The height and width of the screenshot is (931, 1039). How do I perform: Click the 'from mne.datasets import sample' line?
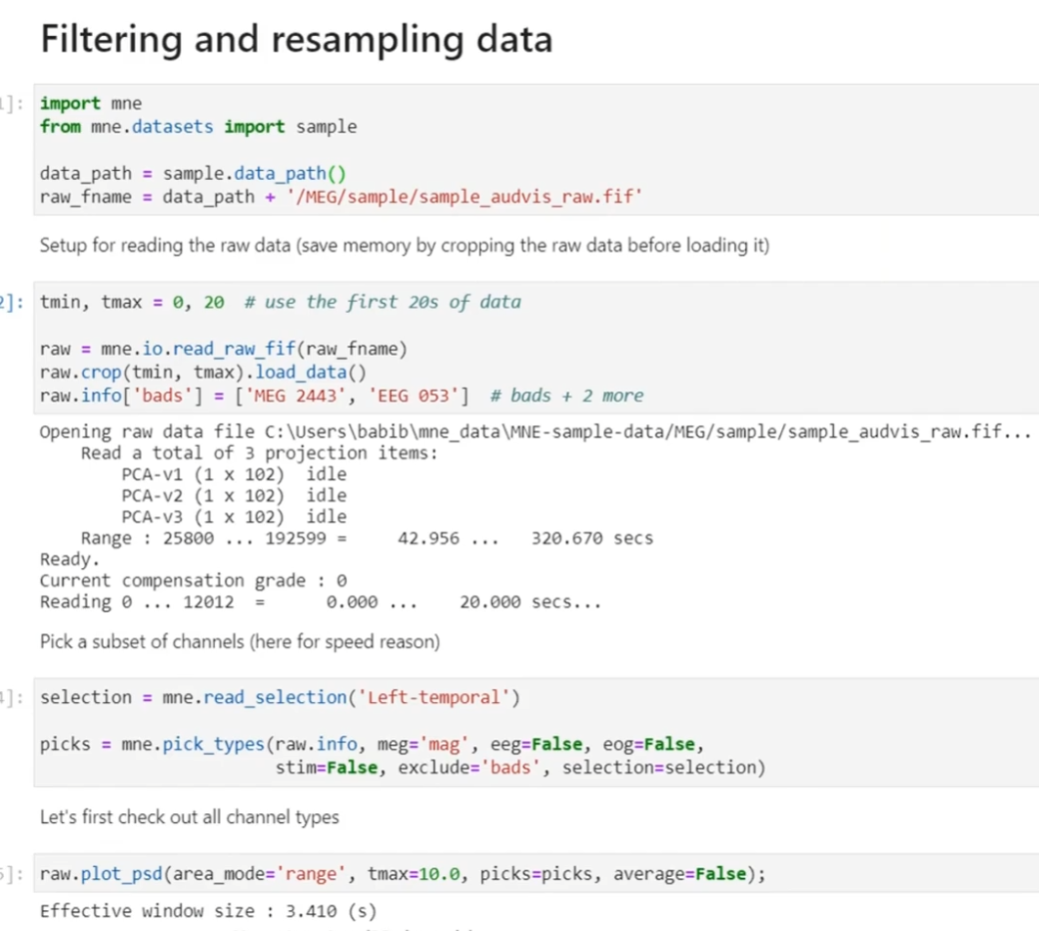(x=198, y=127)
